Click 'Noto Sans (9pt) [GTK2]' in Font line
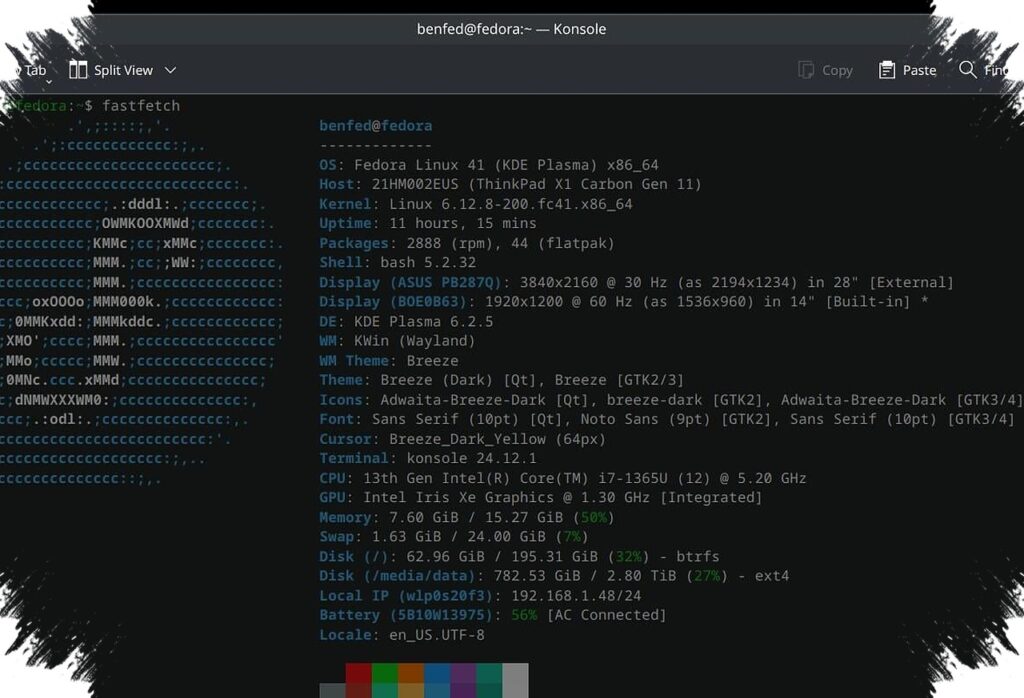Screen dimensions: 1024x698 point(676,419)
